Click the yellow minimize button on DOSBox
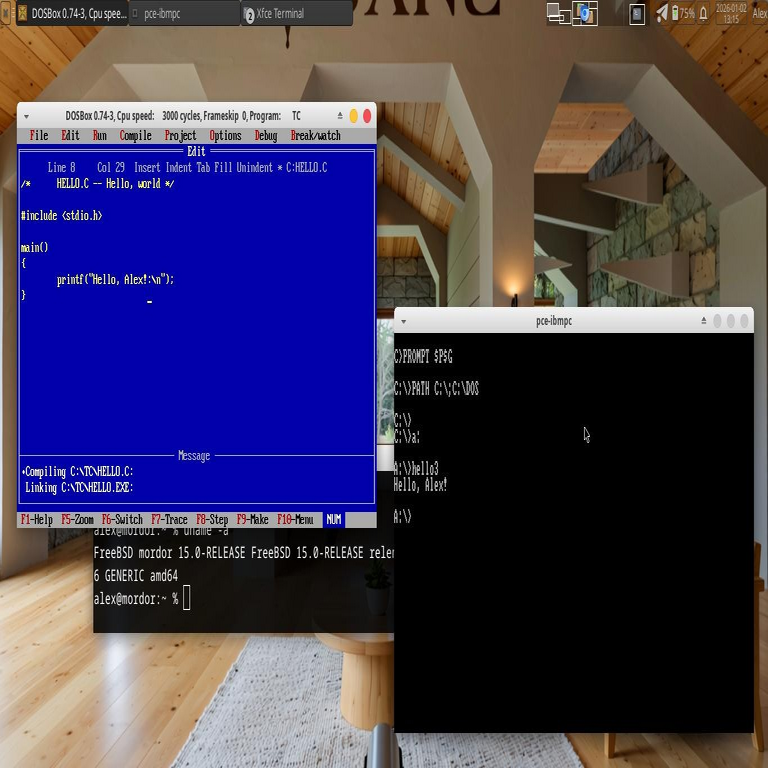The height and width of the screenshot is (768, 768). click(x=353, y=116)
